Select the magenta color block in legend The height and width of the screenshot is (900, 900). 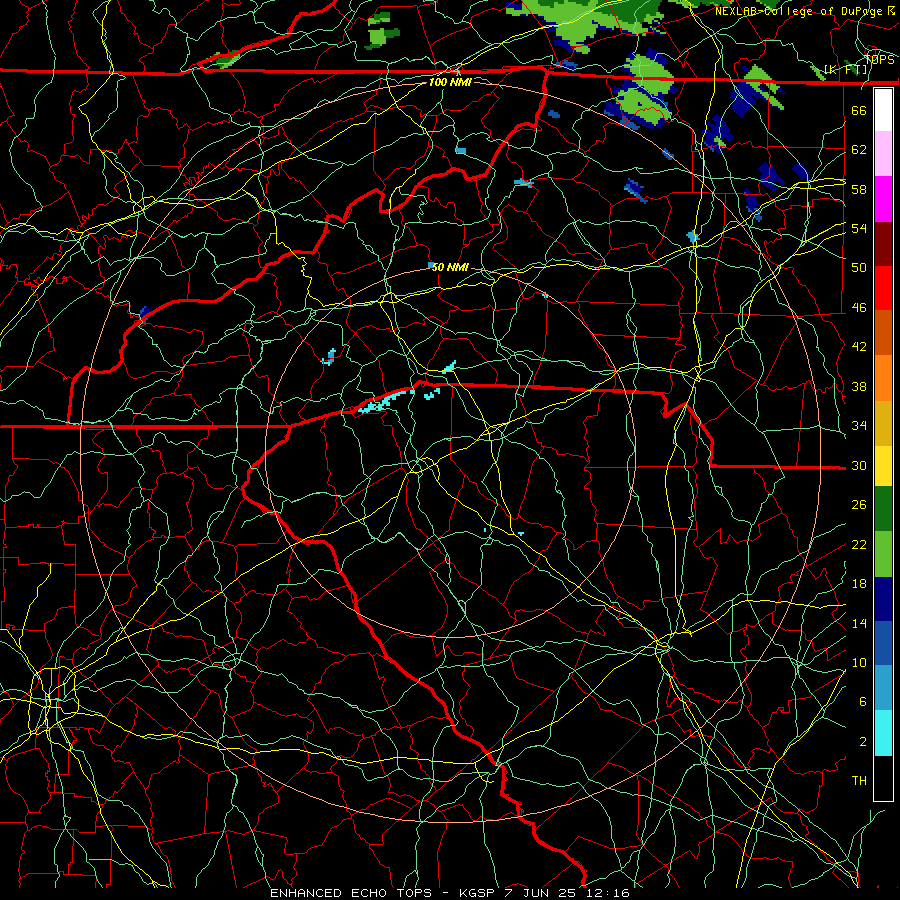883,199
